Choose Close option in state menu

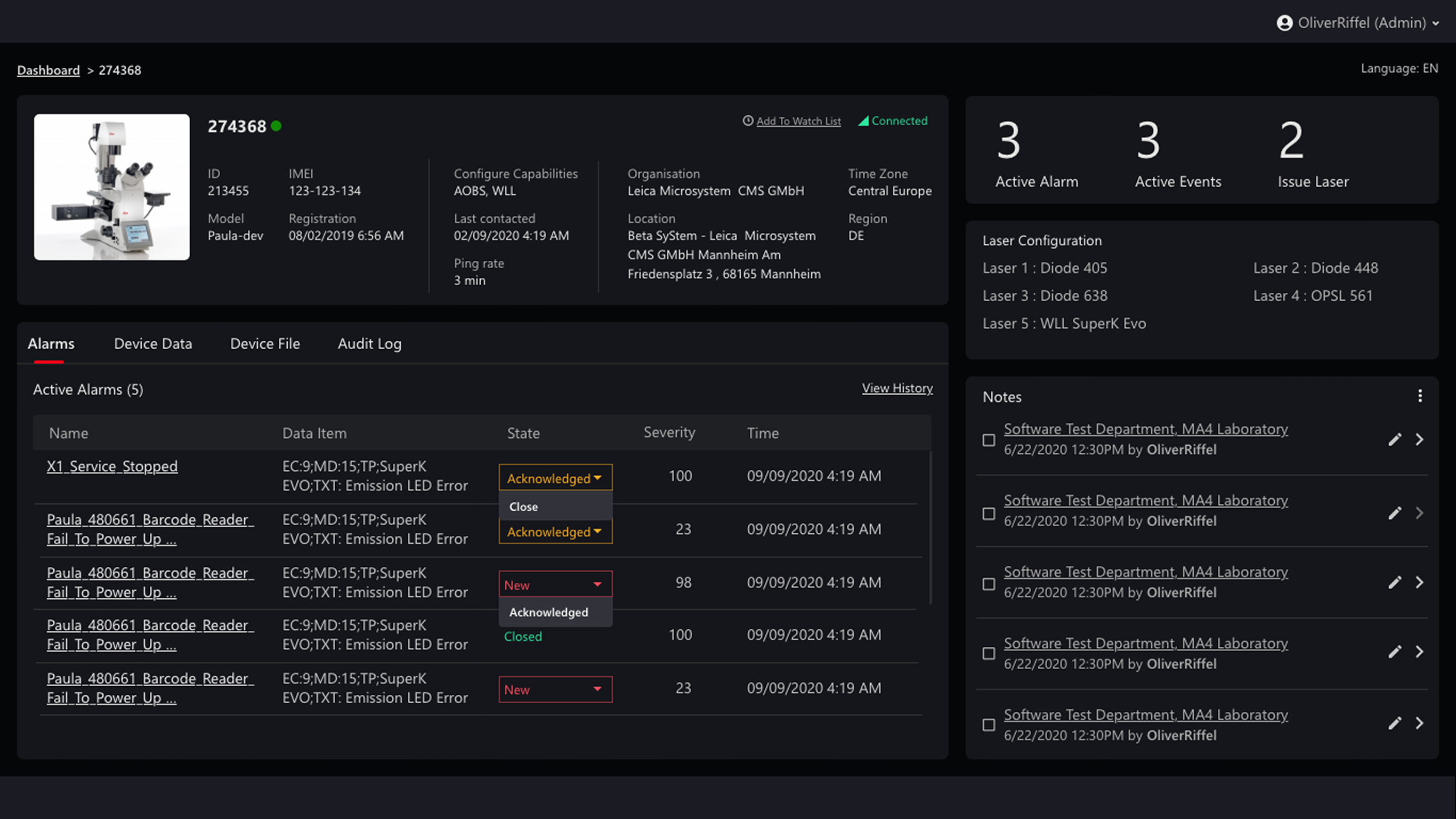coord(523,507)
